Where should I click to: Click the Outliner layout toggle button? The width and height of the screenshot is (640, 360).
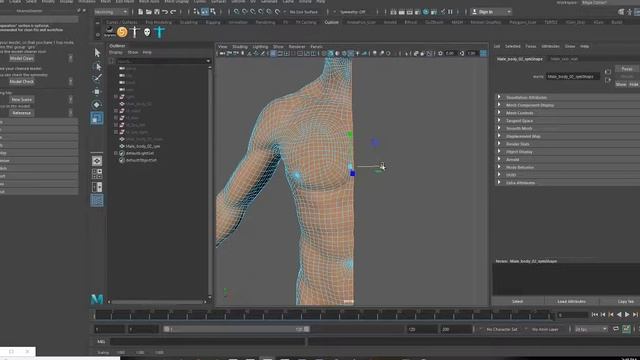[97, 200]
